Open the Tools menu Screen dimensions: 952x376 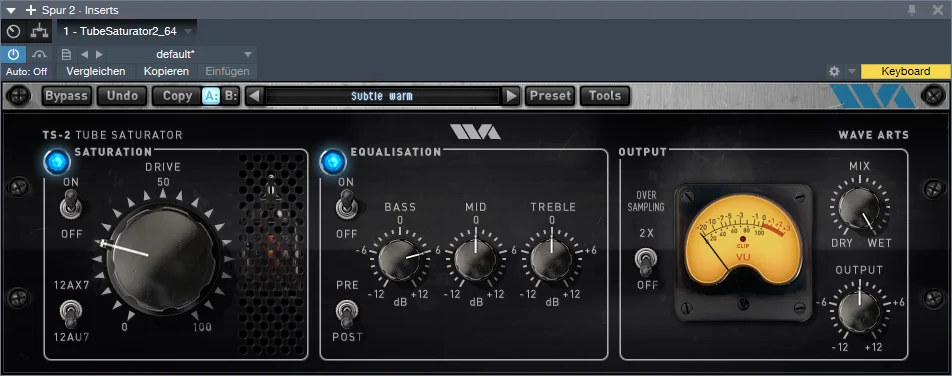coord(605,96)
